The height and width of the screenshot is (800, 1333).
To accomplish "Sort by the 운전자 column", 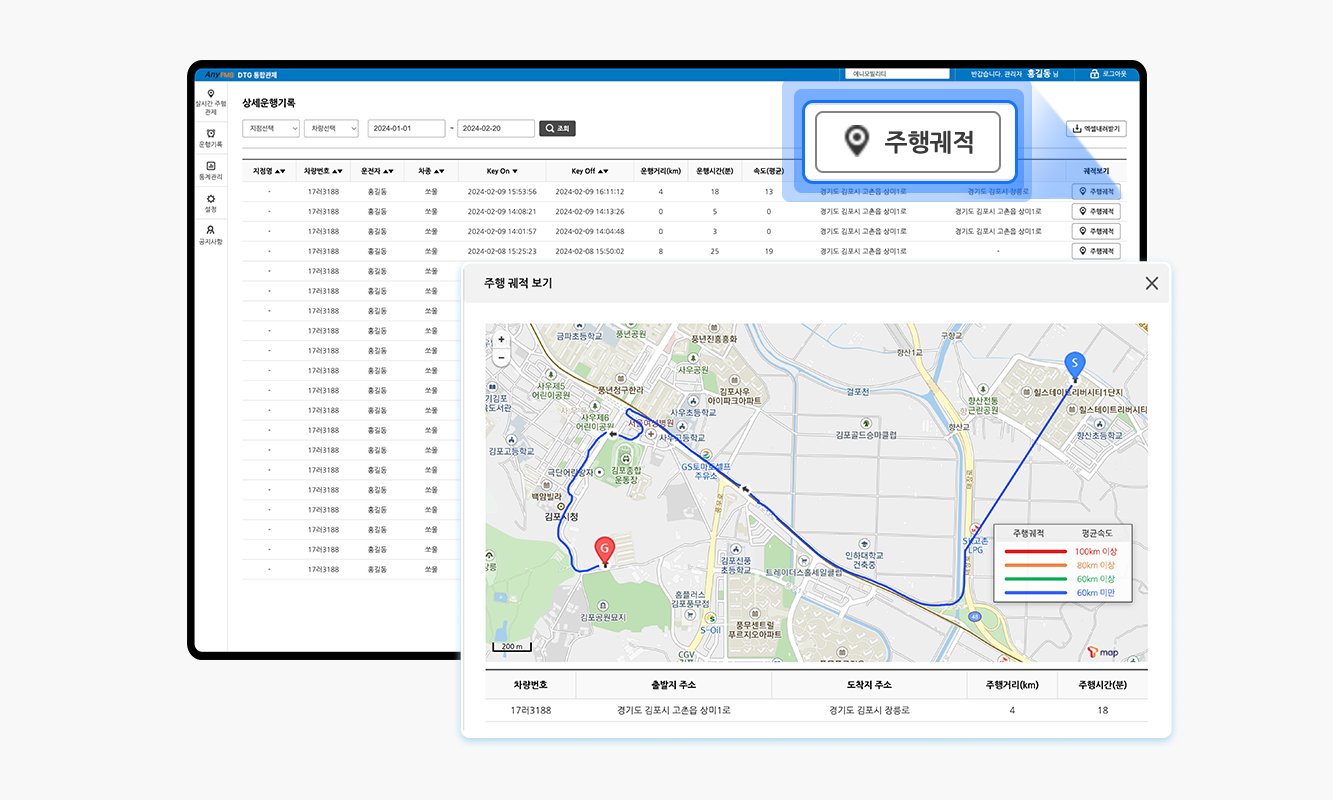I will [x=378, y=171].
